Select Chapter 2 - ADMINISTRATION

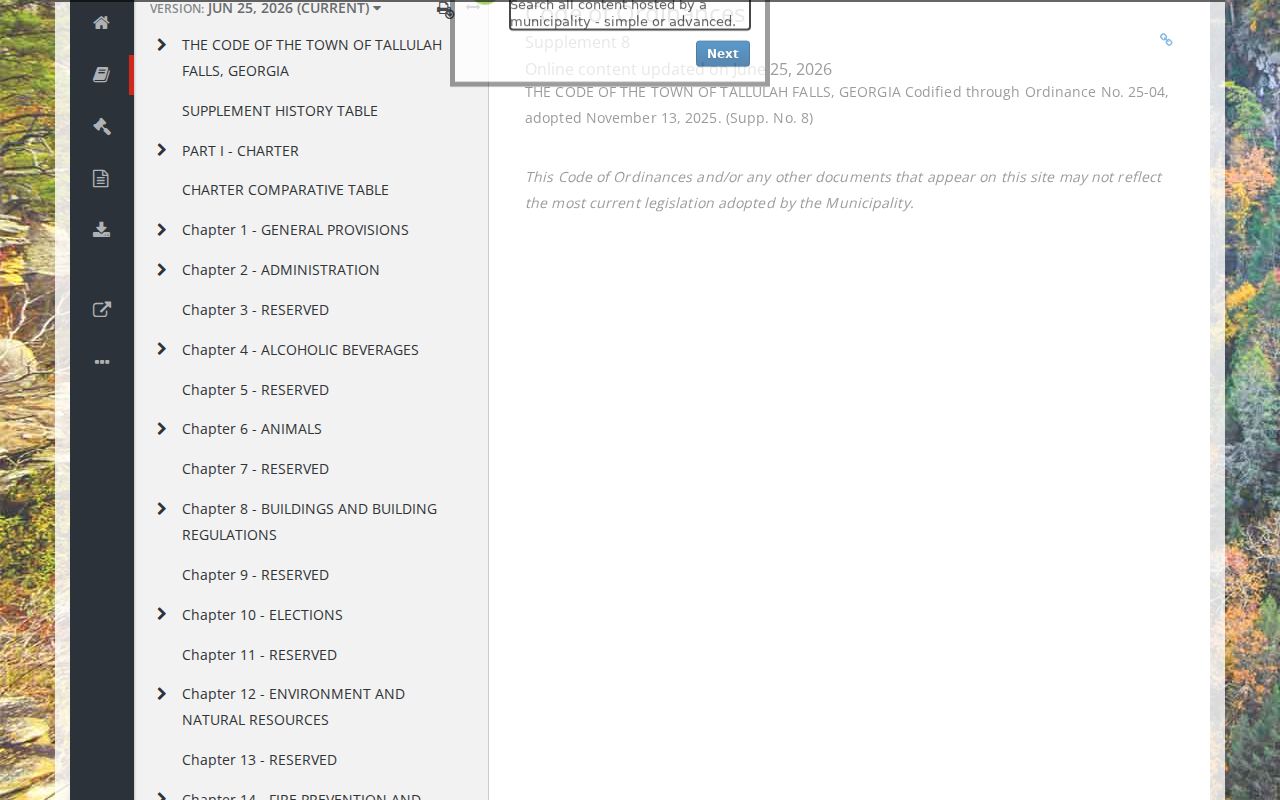281,270
